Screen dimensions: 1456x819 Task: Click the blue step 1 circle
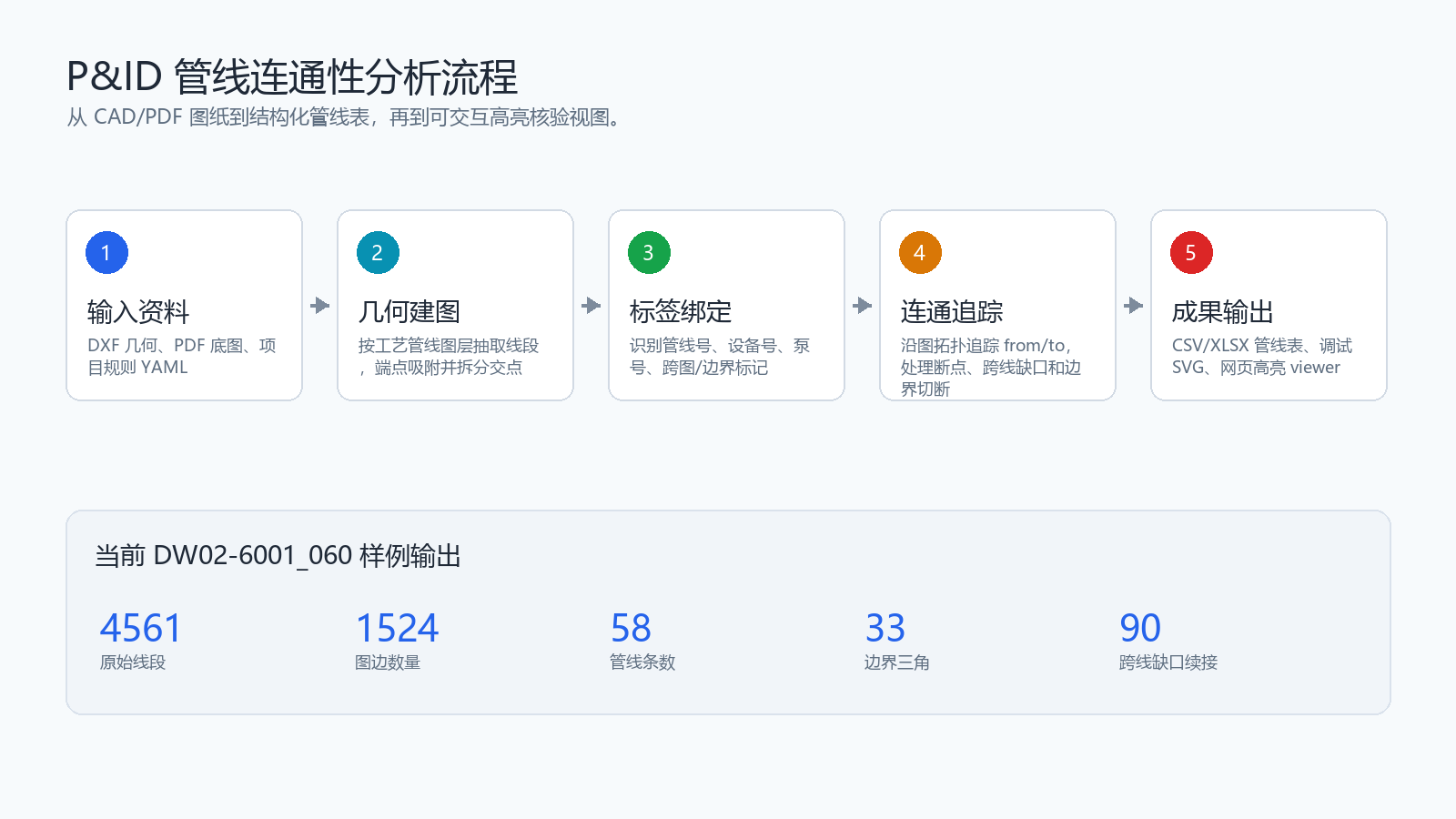click(106, 253)
